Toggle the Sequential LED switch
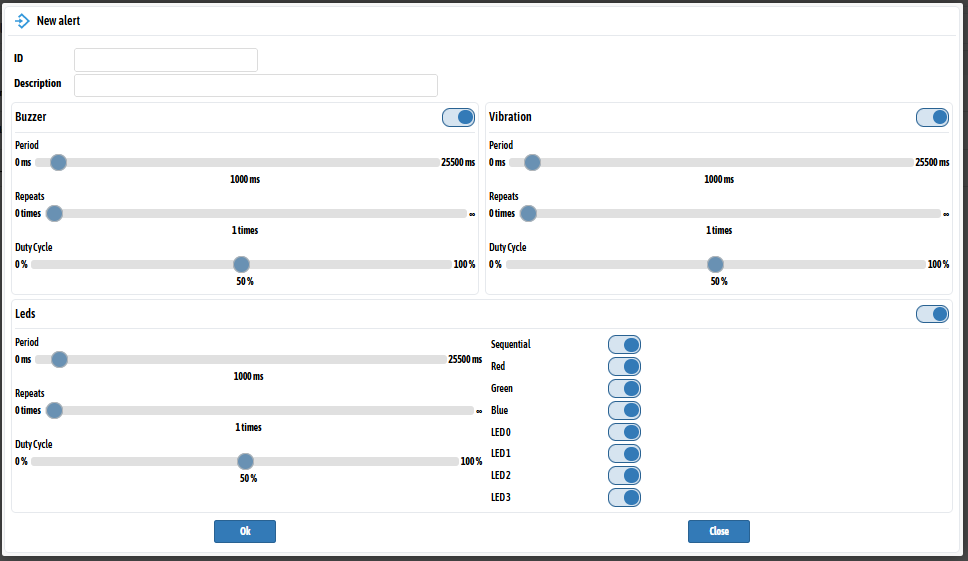 tap(624, 344)
